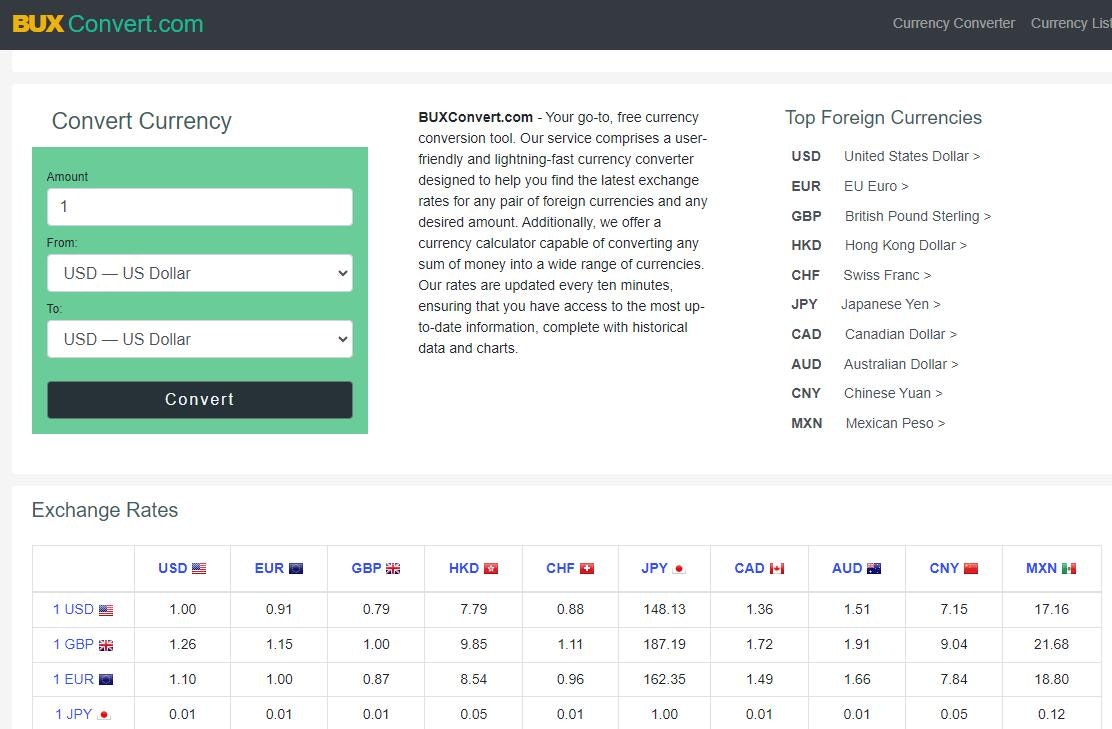Open the From currency dropdown
This screenshot has width=1112, height=729.
tap(199, 273)
